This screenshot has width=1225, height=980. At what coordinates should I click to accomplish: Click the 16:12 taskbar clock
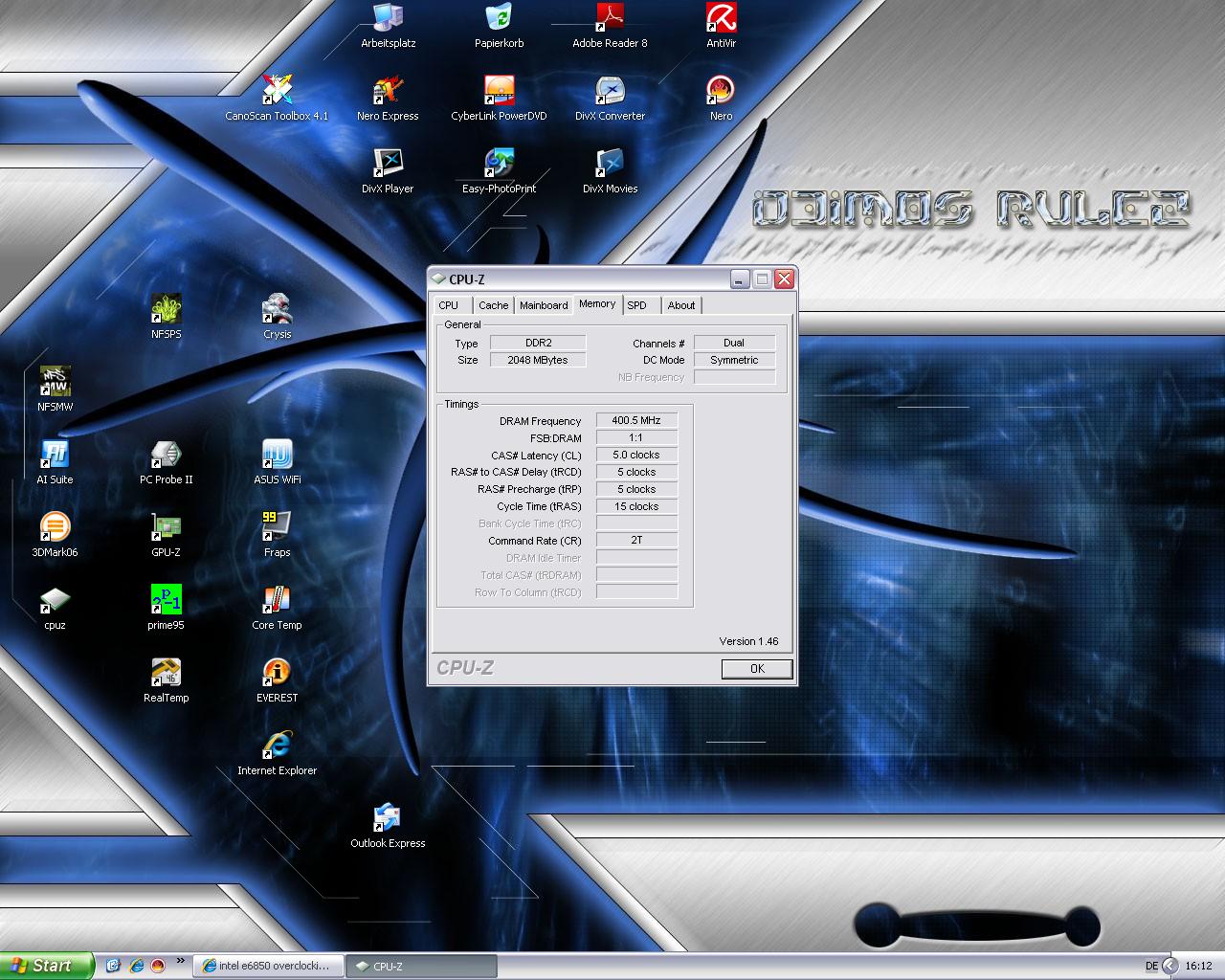tap(1198, 966)
